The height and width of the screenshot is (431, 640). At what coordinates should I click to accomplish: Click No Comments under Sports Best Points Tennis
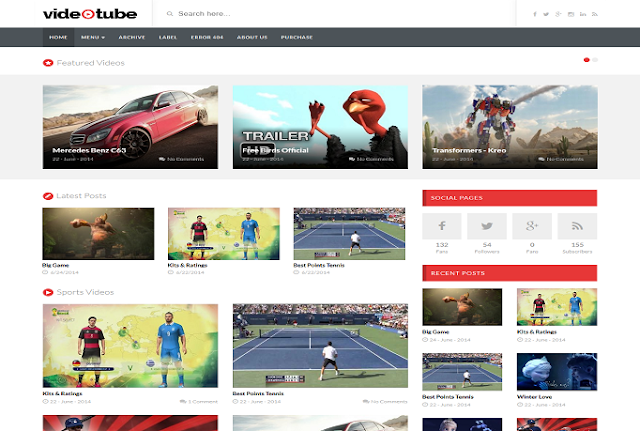[385, 402]
